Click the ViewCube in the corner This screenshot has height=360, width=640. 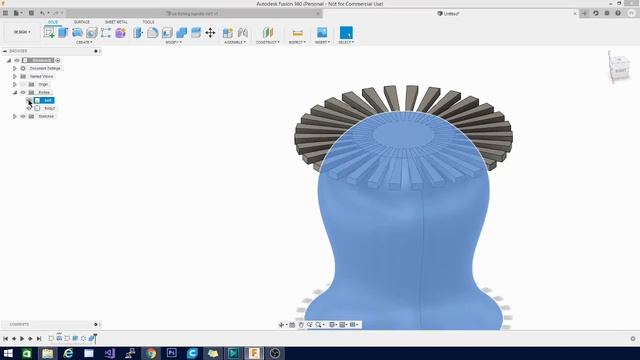[x=619, y=69]
